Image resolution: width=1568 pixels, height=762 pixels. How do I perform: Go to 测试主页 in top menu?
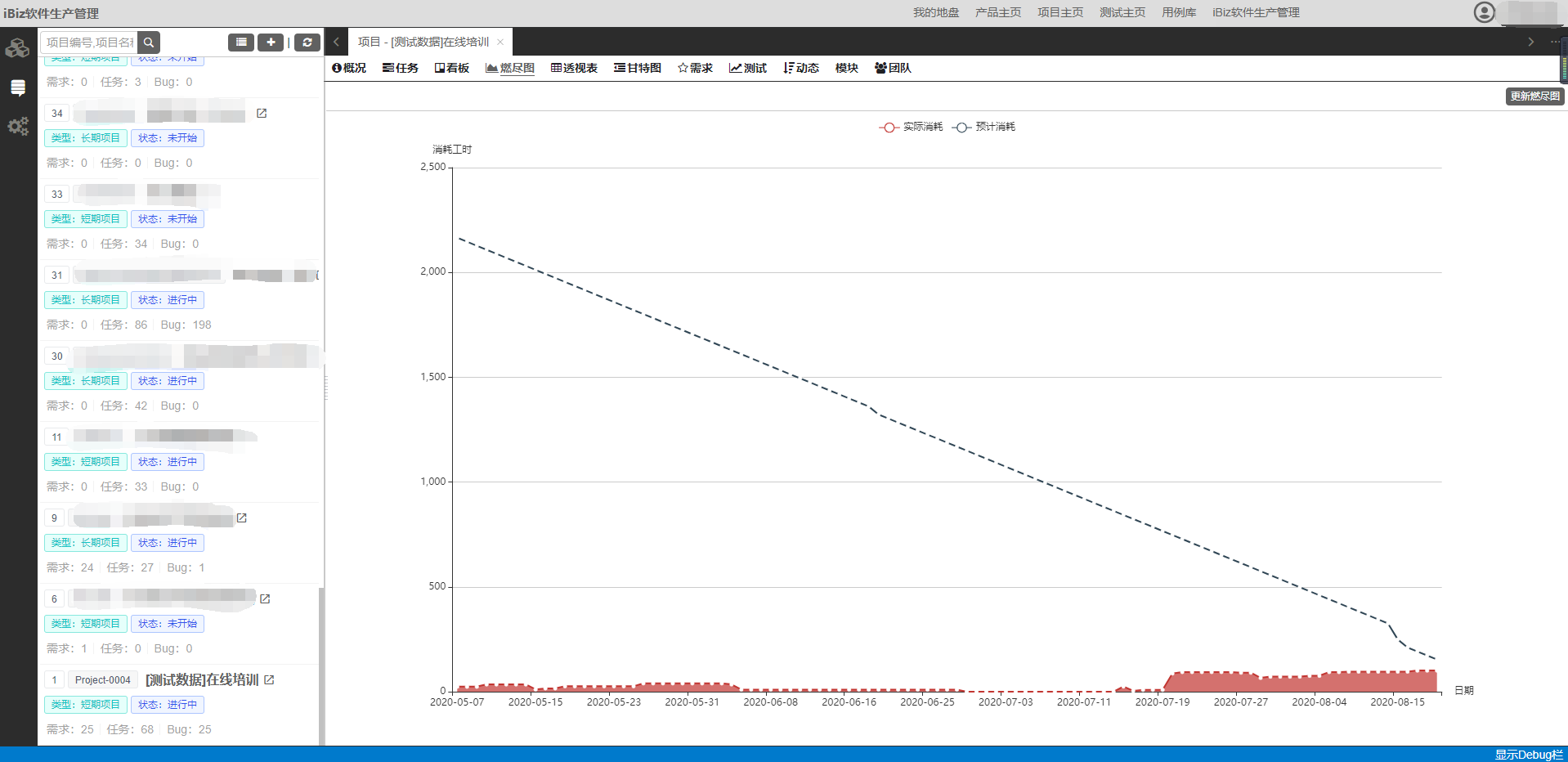[x=1122, y=12]
